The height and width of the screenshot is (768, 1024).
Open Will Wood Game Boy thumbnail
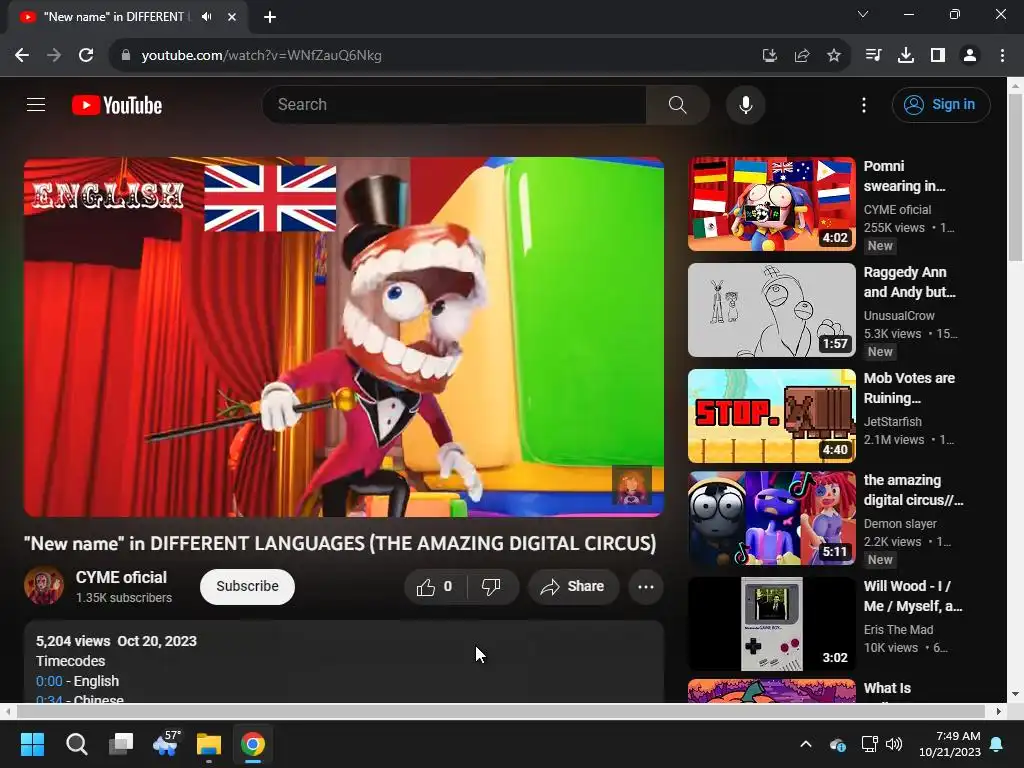tap(771, 624)
